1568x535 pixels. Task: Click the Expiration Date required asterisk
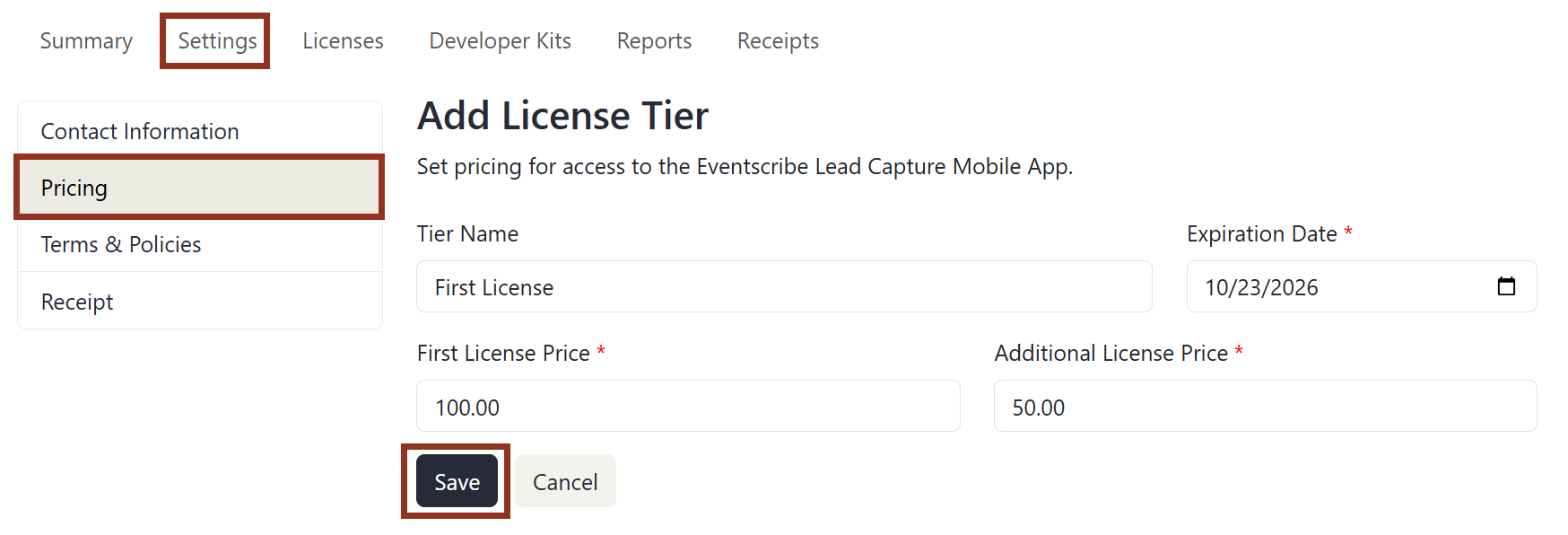pos(1348,232)
